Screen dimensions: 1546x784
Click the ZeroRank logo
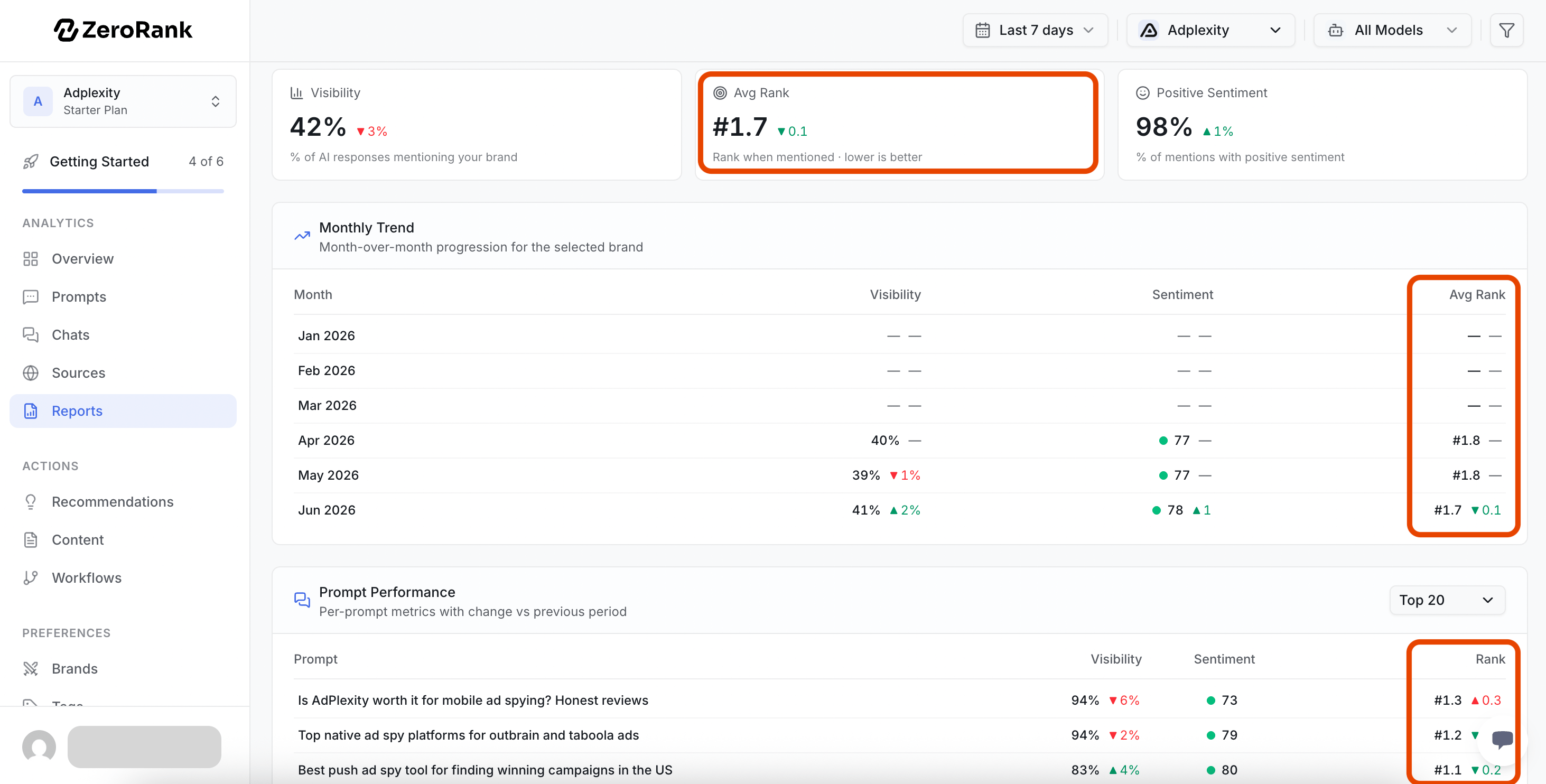123,30
